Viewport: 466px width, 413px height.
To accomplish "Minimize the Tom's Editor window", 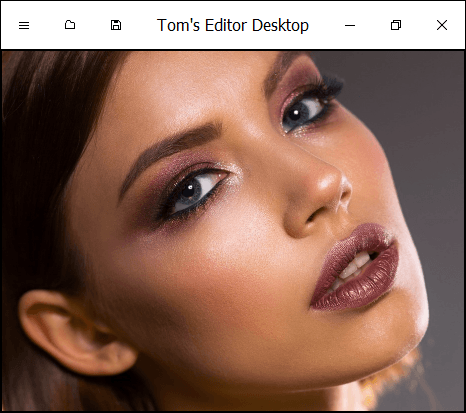I will point(350,25).
